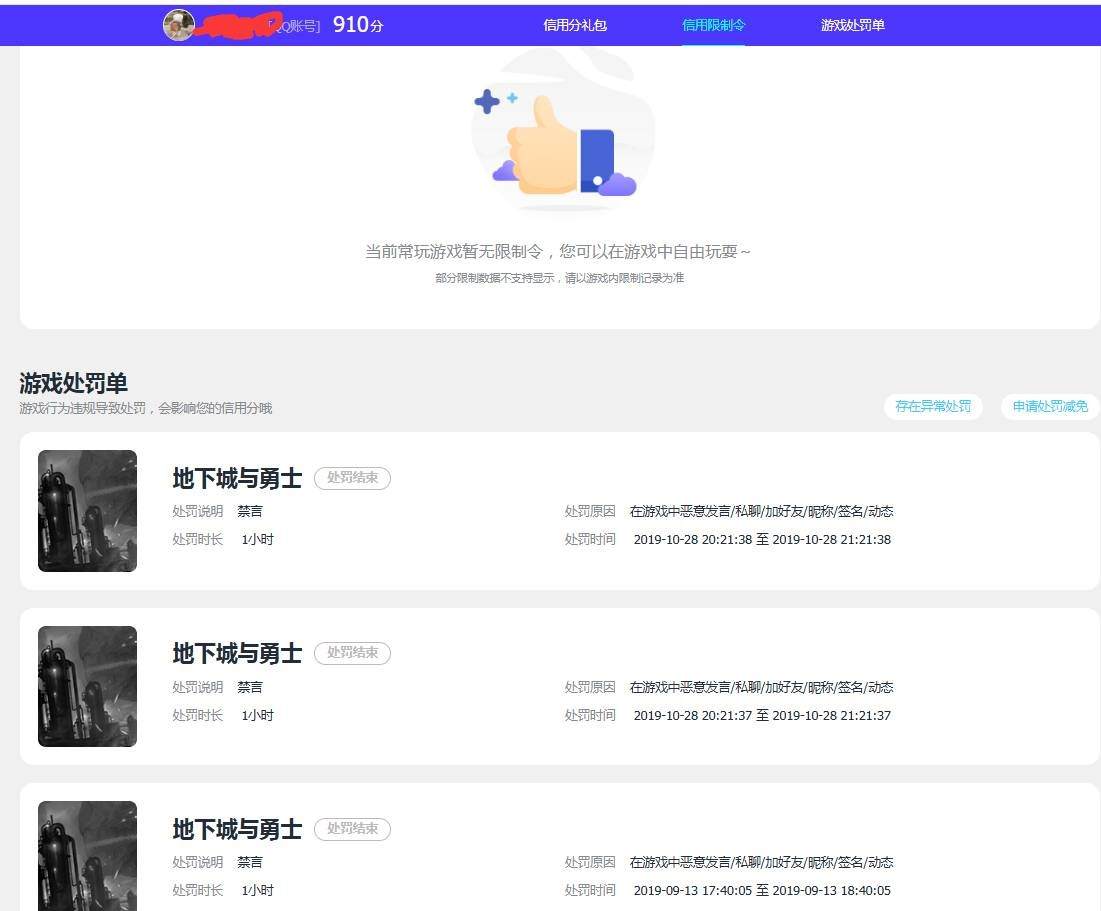
Task: Click penalty reason text on the 20:21:38 card
Action: 761,511
